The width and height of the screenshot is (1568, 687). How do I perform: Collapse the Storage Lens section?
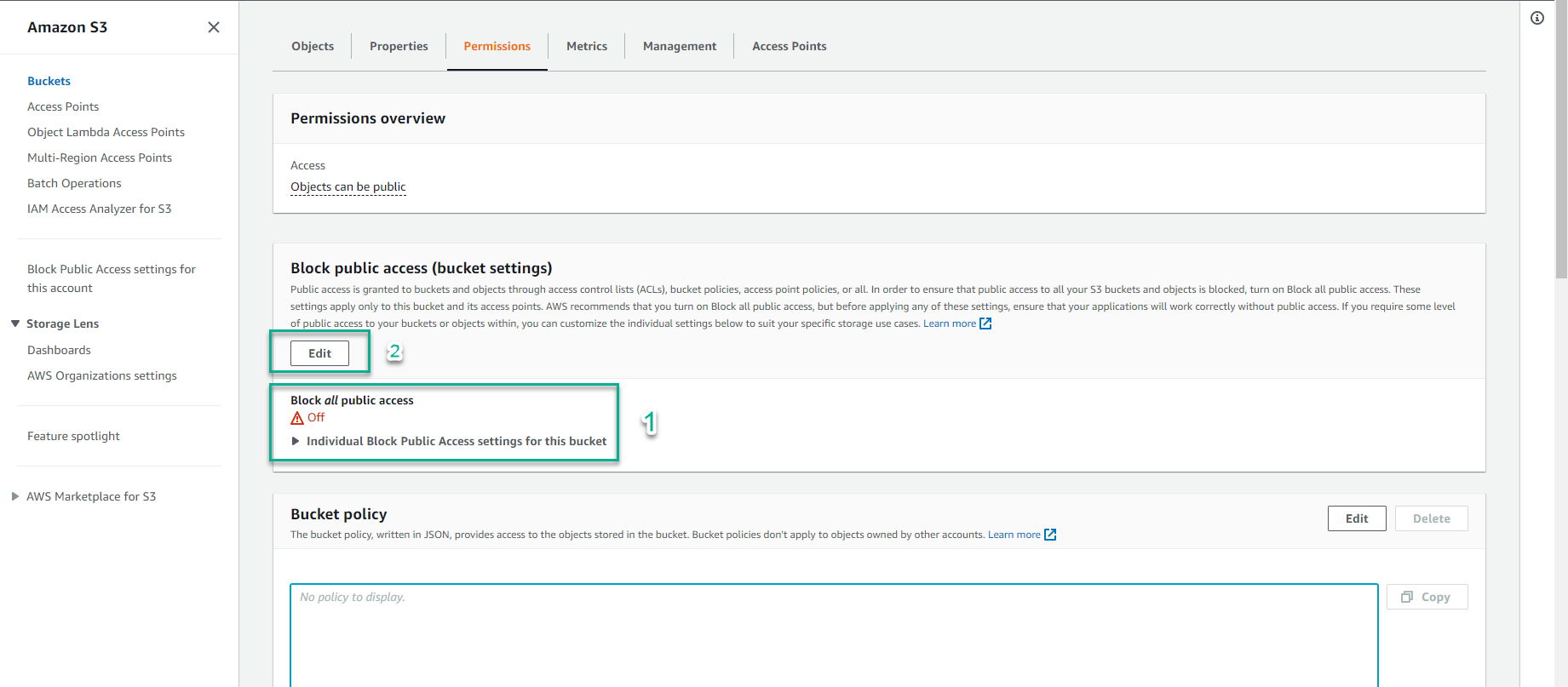pyautogui.click(x=15, y=323)
